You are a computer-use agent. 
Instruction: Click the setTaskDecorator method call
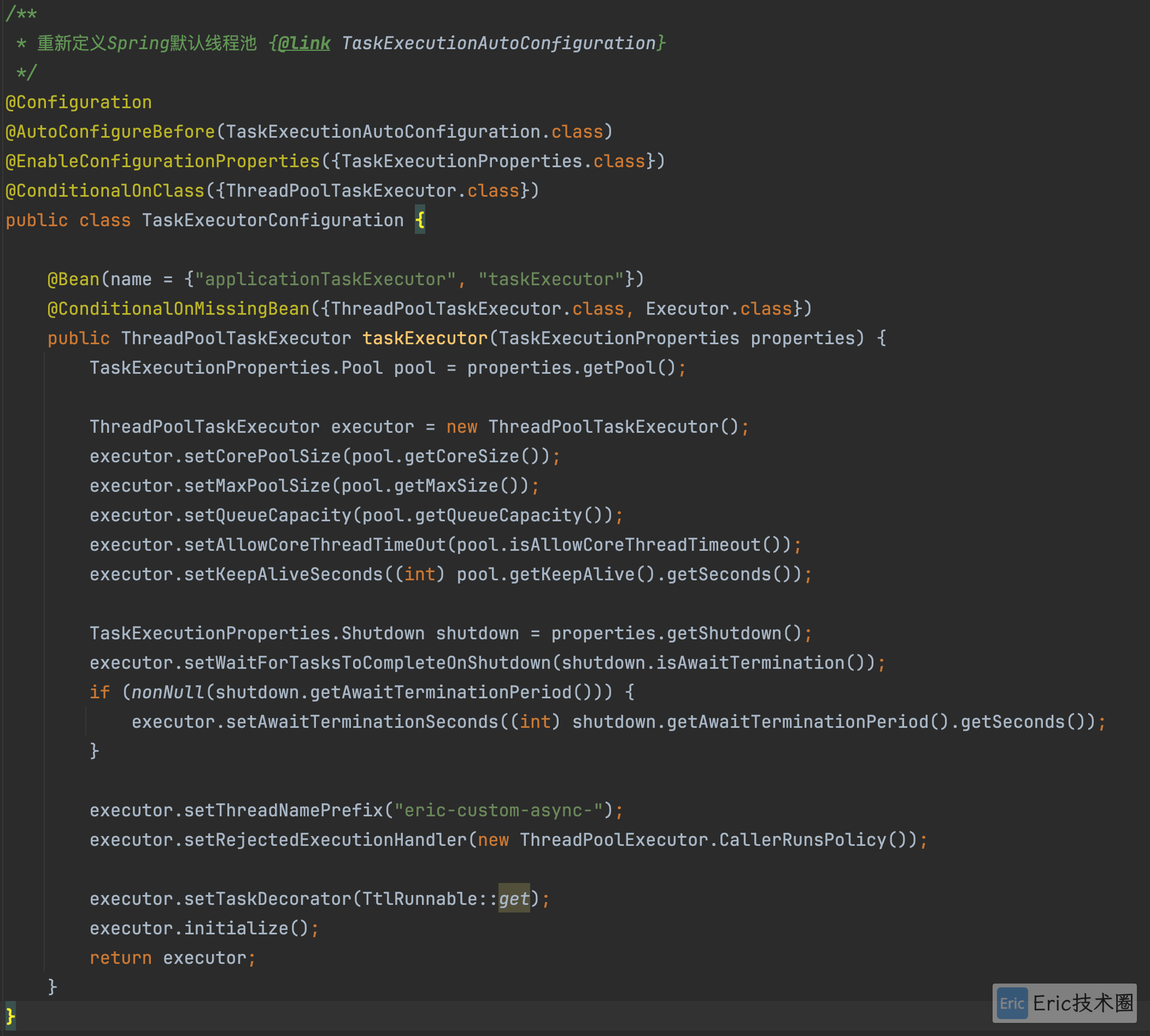268,899
